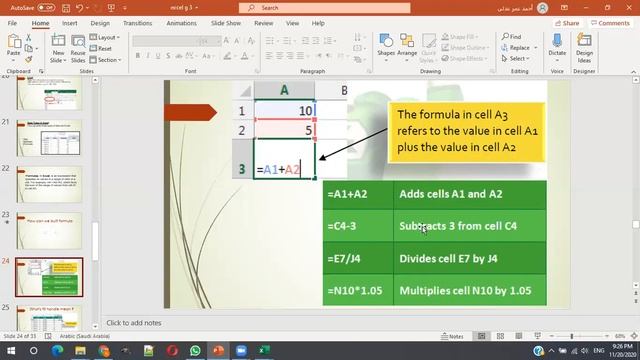Click the zoom in plus button
This screenshot has height=360, width=640.
click(607, 336)
